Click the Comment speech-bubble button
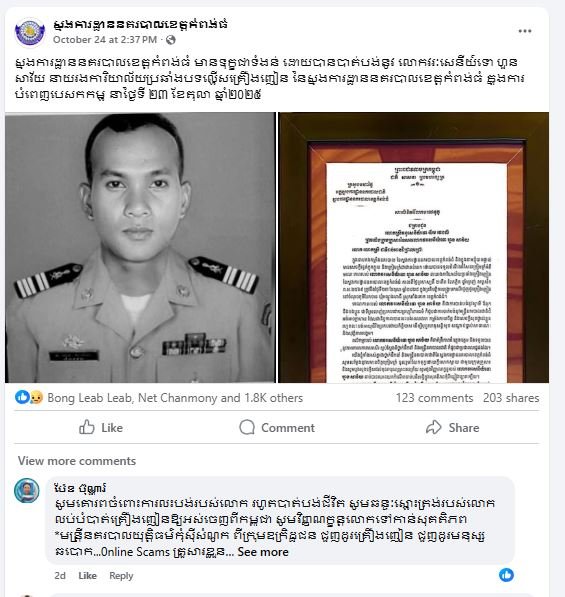The width and height of the screenshot is (565, 597). (x=277, y=428)
